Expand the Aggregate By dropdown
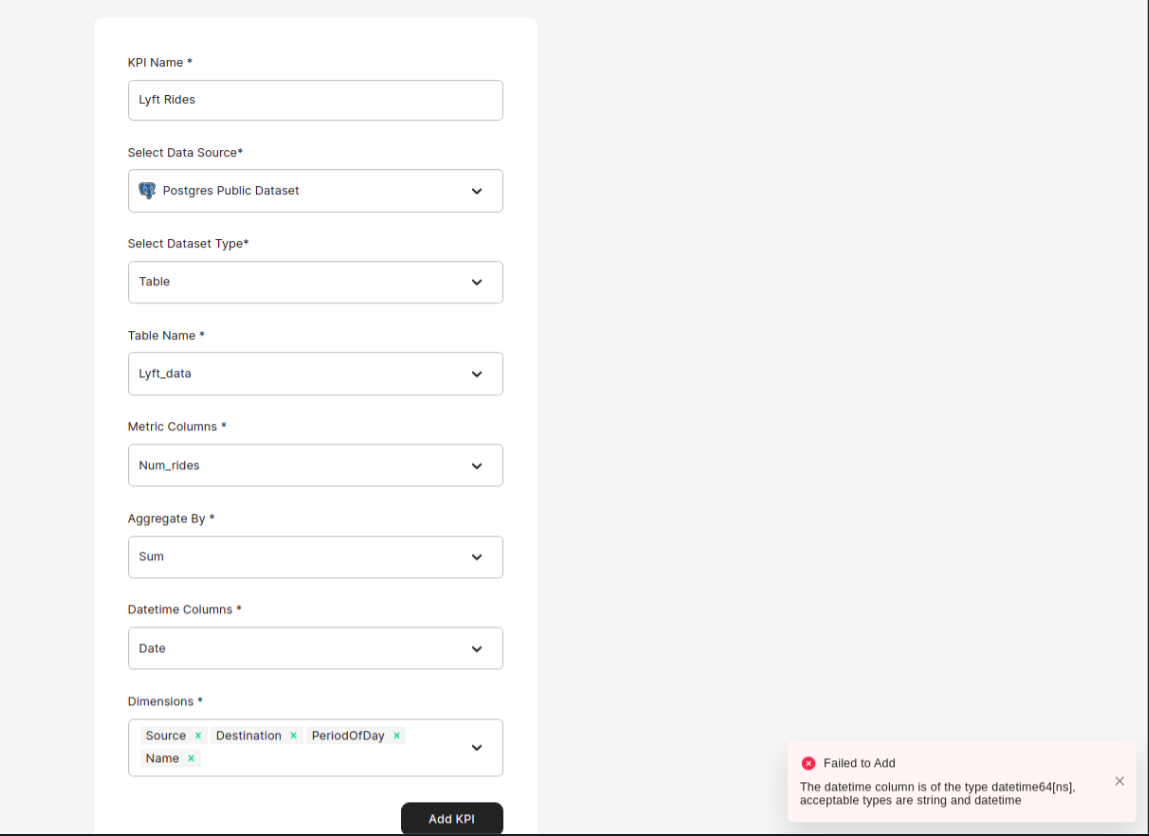The width and height of the screenshot is (1149, 836). (x=315, y=557)
